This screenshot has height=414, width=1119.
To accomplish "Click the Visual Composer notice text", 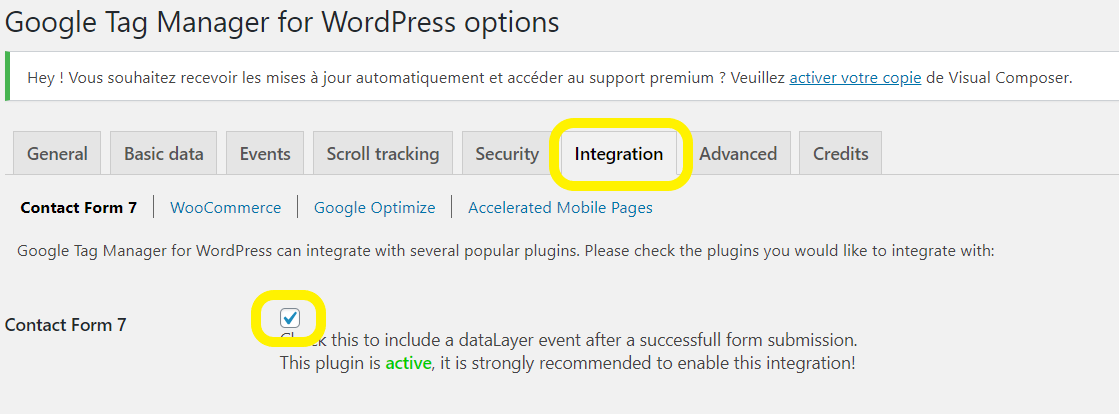I will tap(400, 77).
